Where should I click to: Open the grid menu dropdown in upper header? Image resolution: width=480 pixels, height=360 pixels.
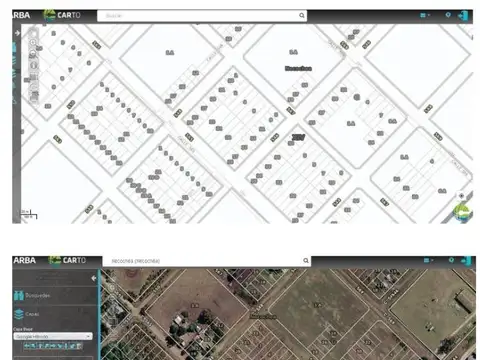[425, 15]
